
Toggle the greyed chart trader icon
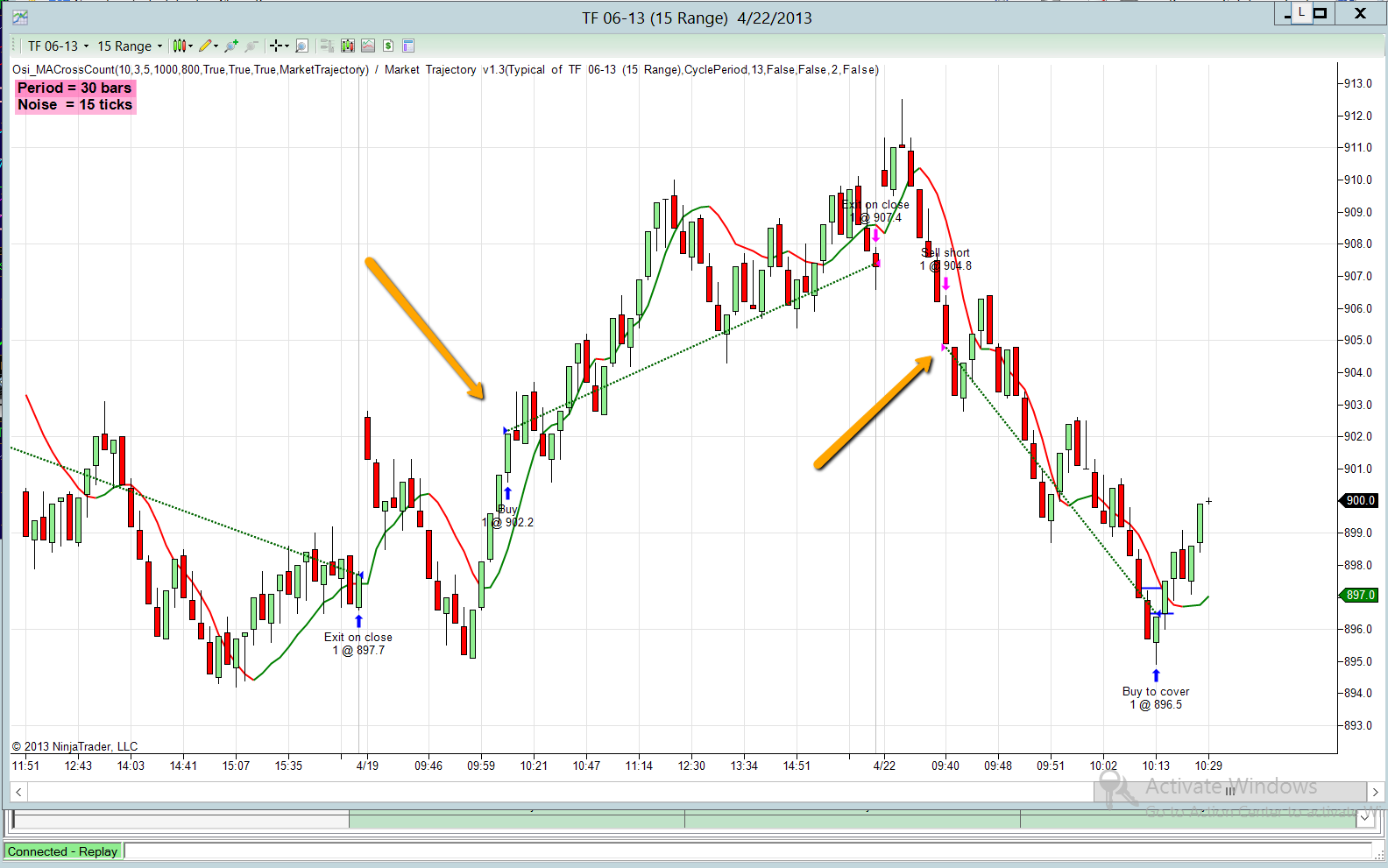coord(327,46)
